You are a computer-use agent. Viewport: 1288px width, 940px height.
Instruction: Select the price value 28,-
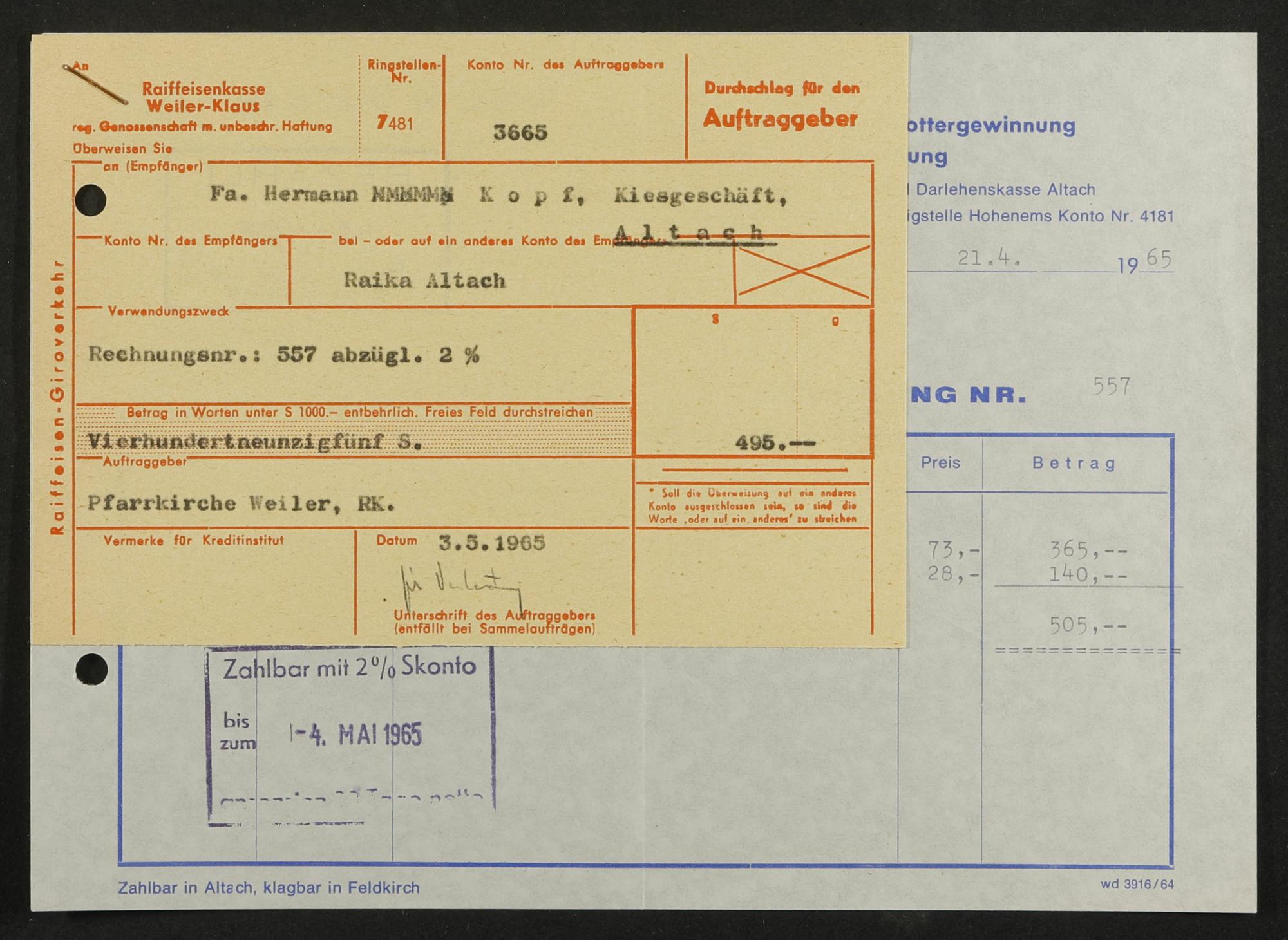click(x=954, y=574)
